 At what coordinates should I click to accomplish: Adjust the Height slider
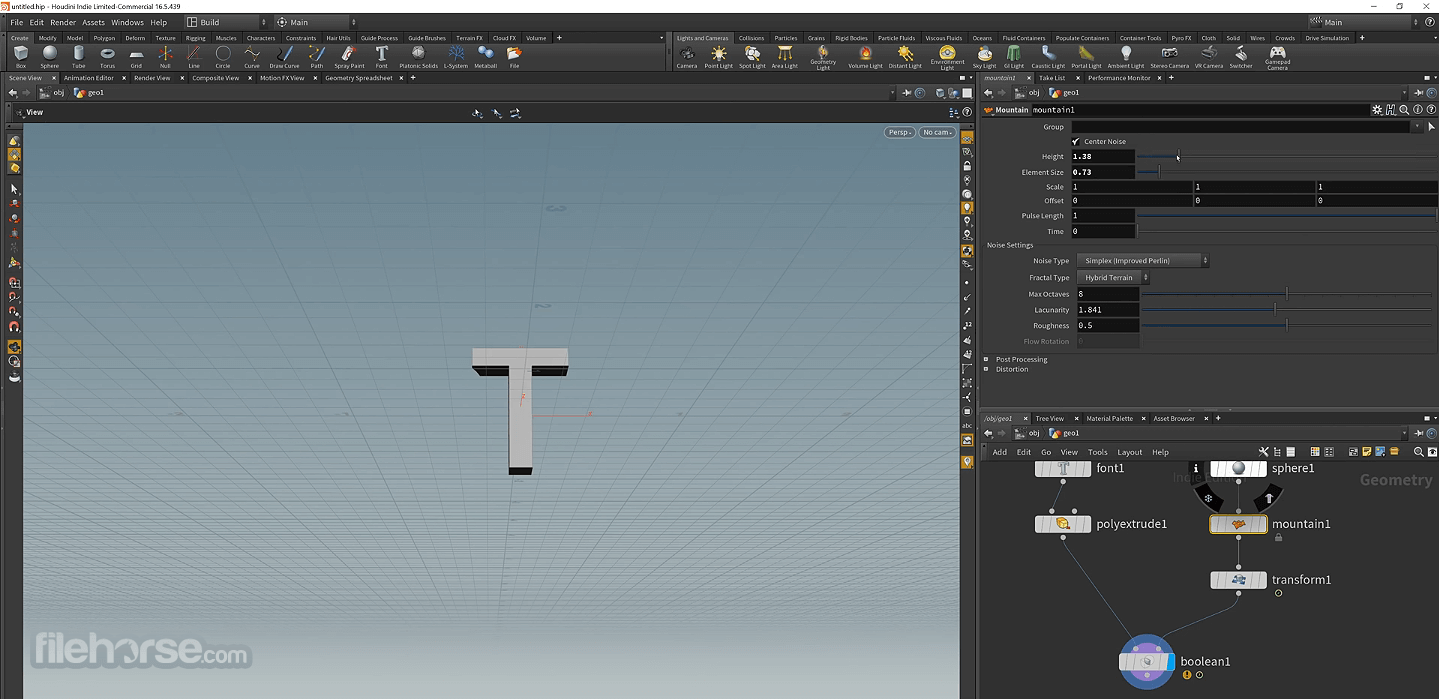tap(1287, 156)
